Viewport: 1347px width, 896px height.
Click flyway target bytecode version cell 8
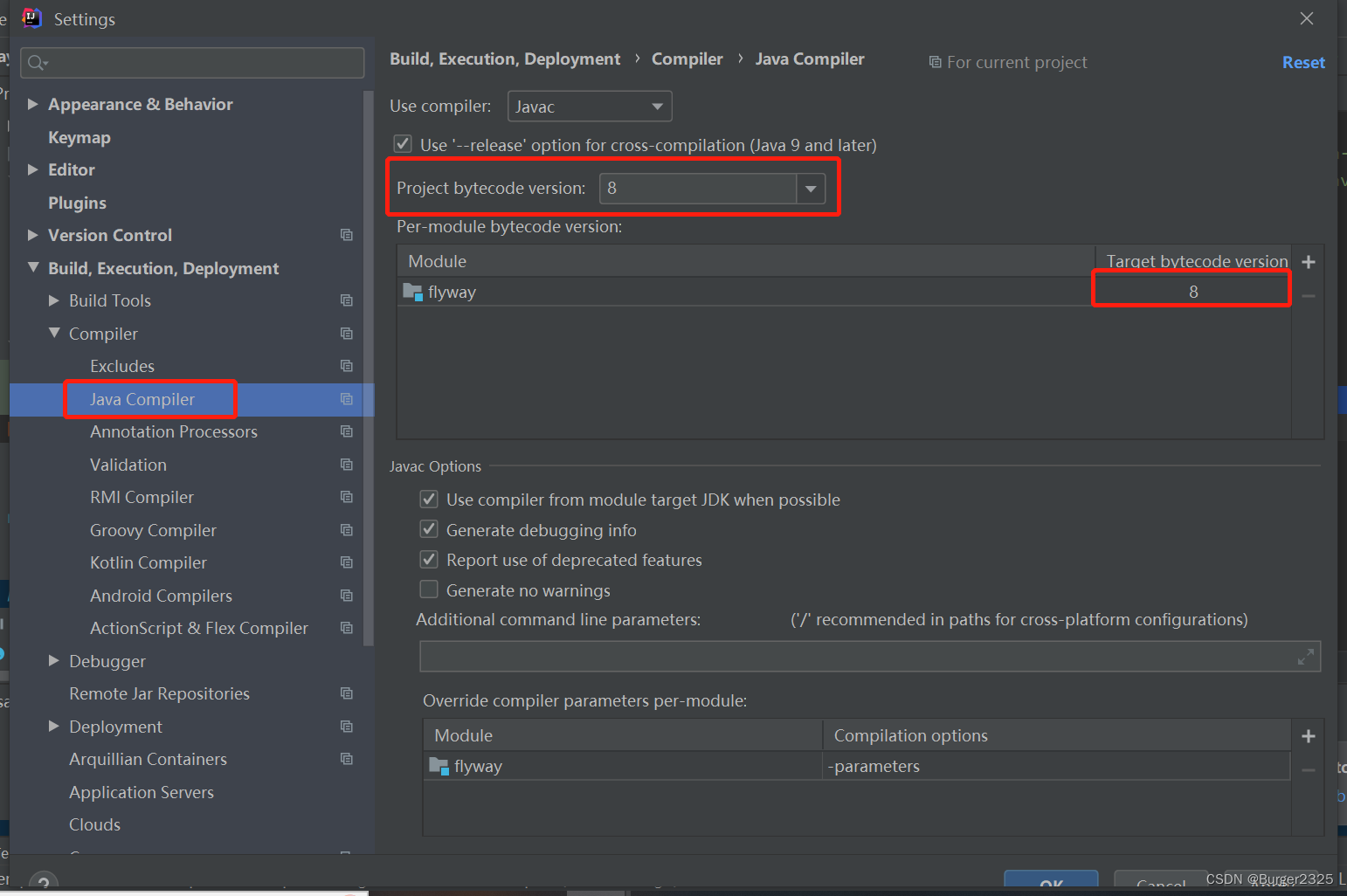pos(1192,292)
